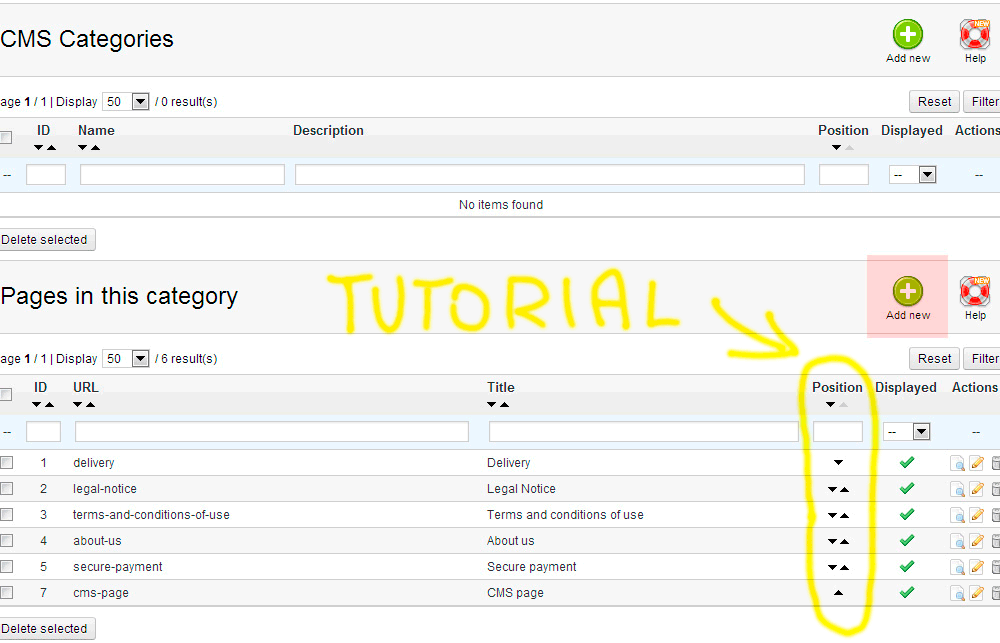Preview the legal-notice page
Image resolution: width=1000 pixels, height=643 pixels.
pos(957,489)
